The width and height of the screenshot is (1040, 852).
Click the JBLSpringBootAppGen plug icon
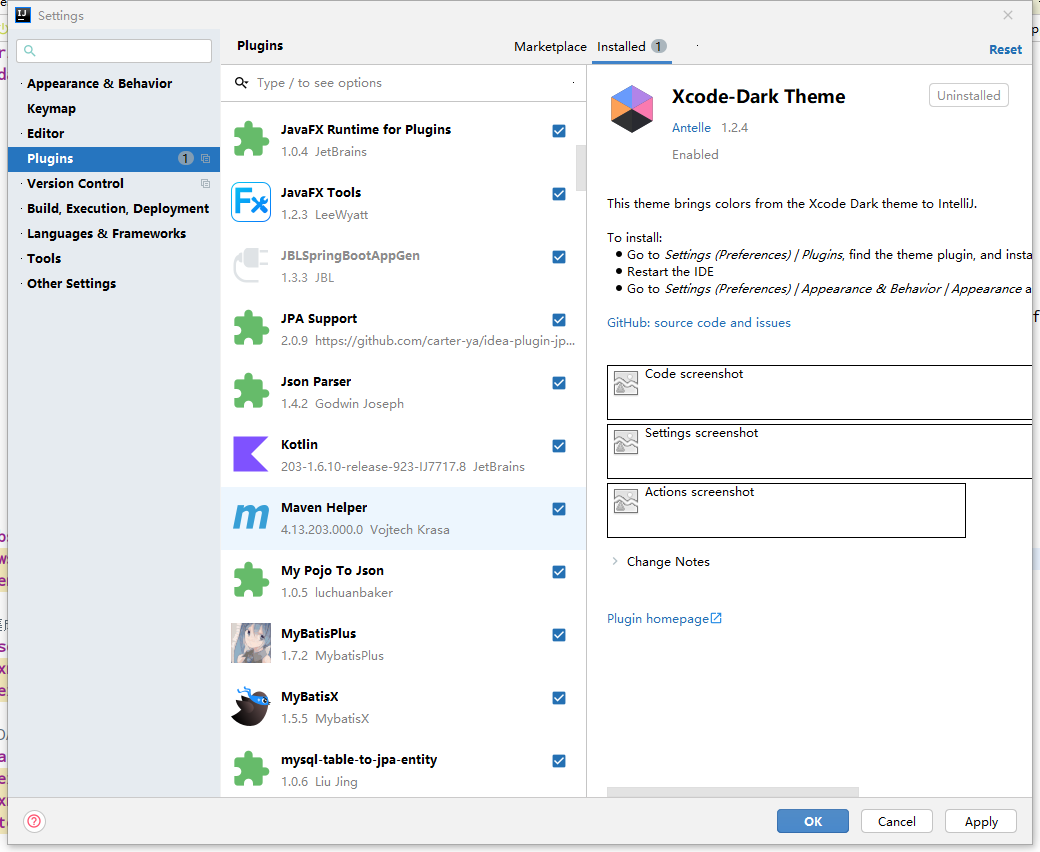point(251,265)
